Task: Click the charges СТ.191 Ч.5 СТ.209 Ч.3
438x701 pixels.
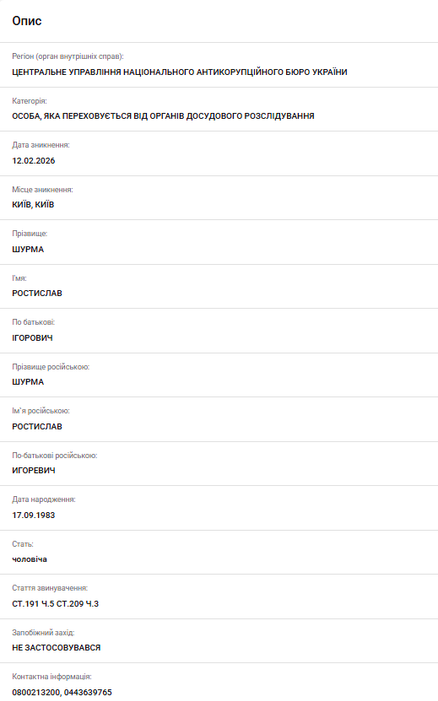Action: (55, 604)
